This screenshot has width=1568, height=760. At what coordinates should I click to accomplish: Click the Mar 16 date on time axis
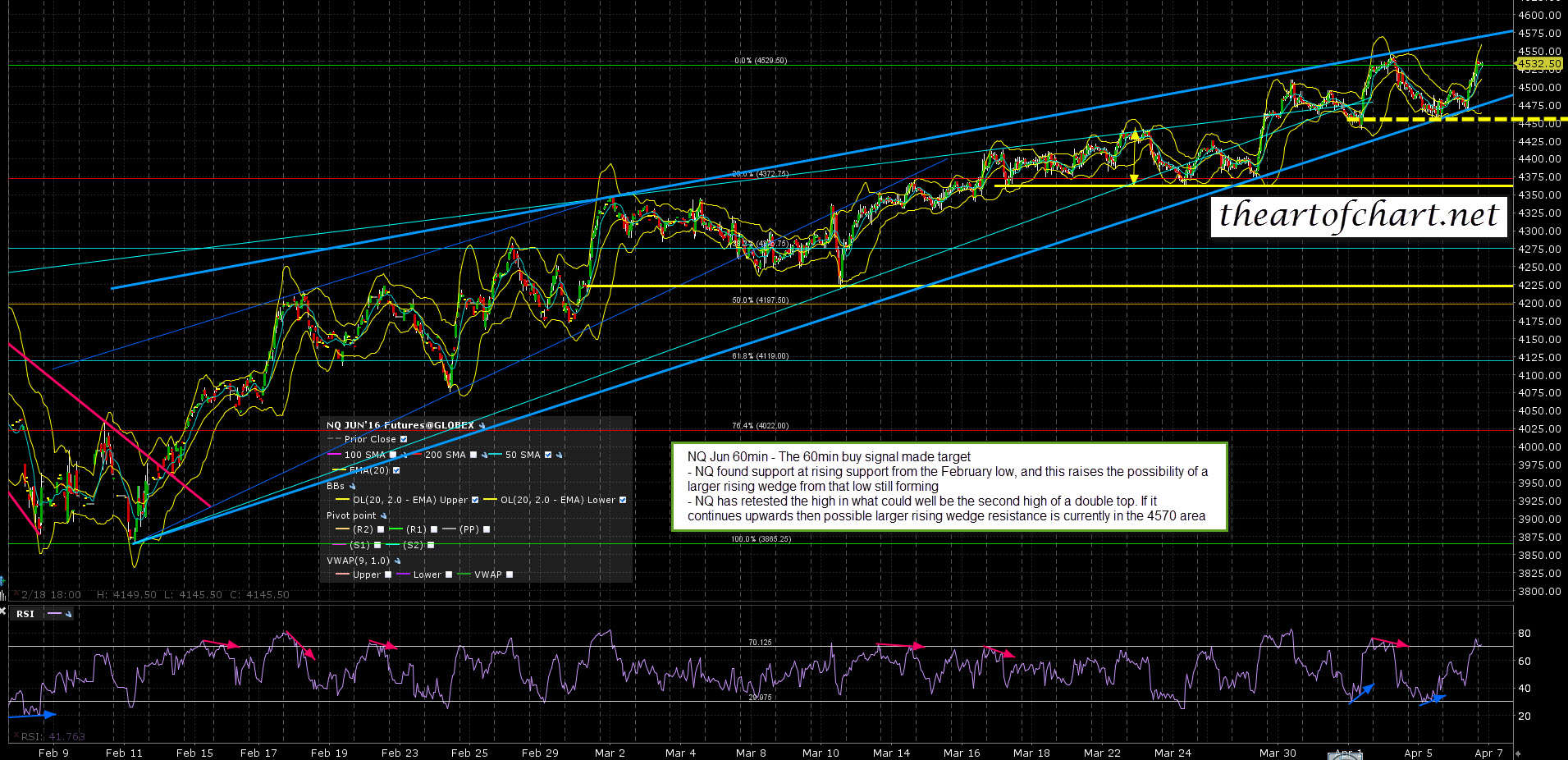coord(961,753)
